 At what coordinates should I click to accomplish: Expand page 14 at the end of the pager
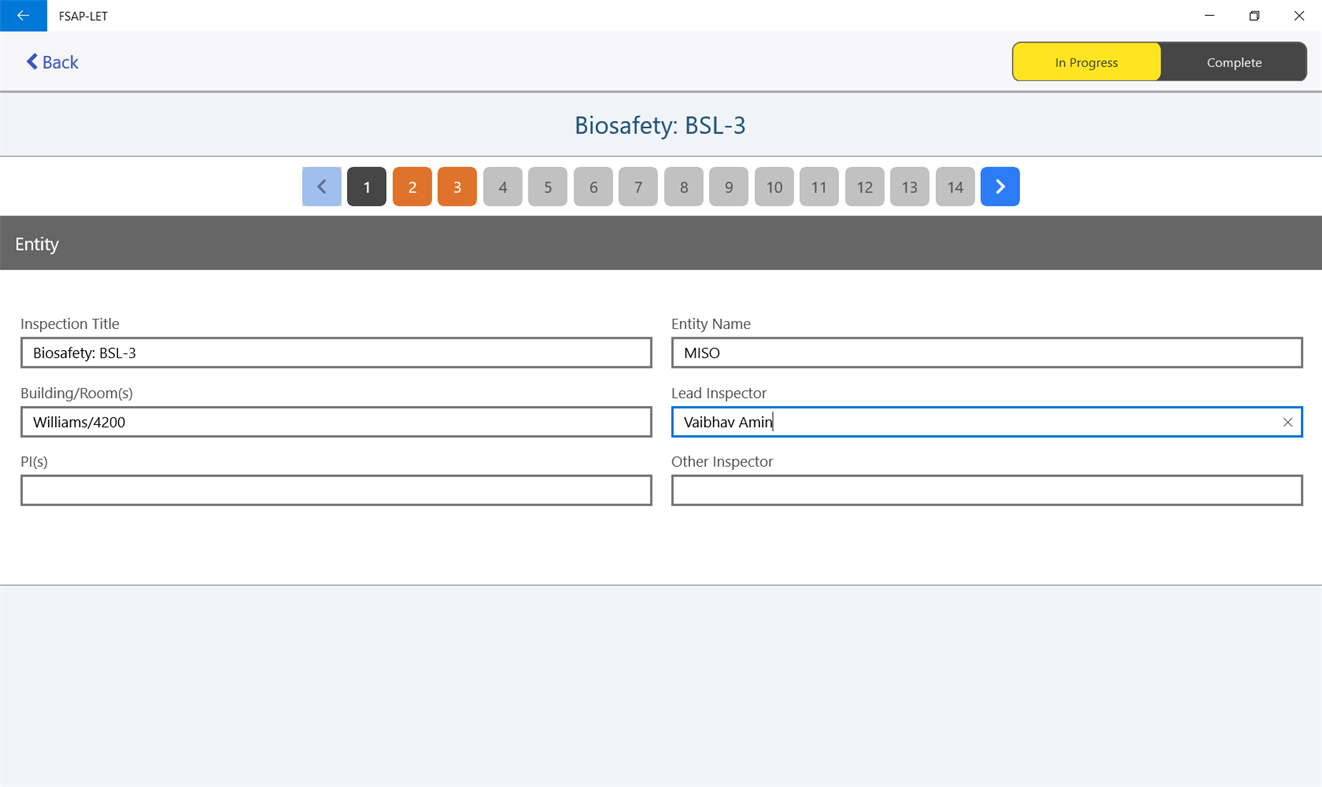pos(954,186)
